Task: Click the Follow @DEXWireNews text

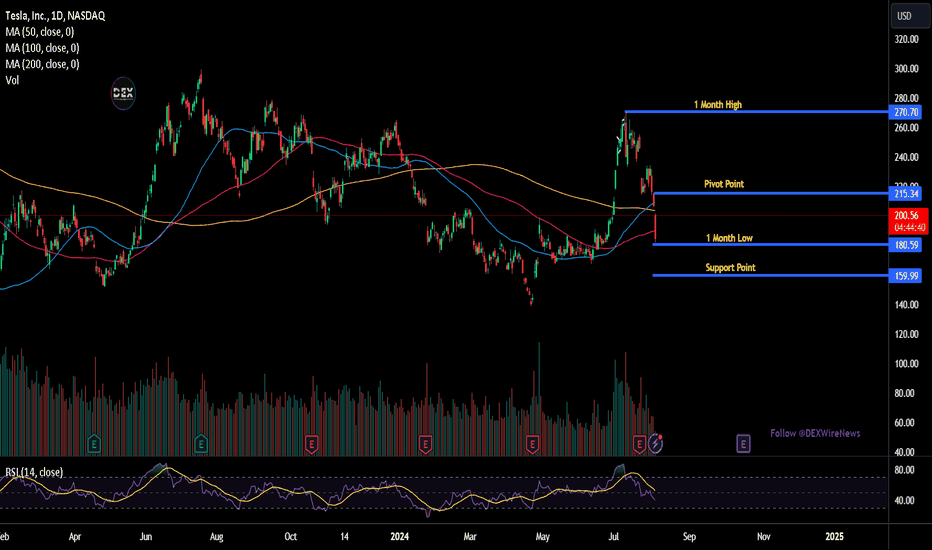Action: click(816, 433)
